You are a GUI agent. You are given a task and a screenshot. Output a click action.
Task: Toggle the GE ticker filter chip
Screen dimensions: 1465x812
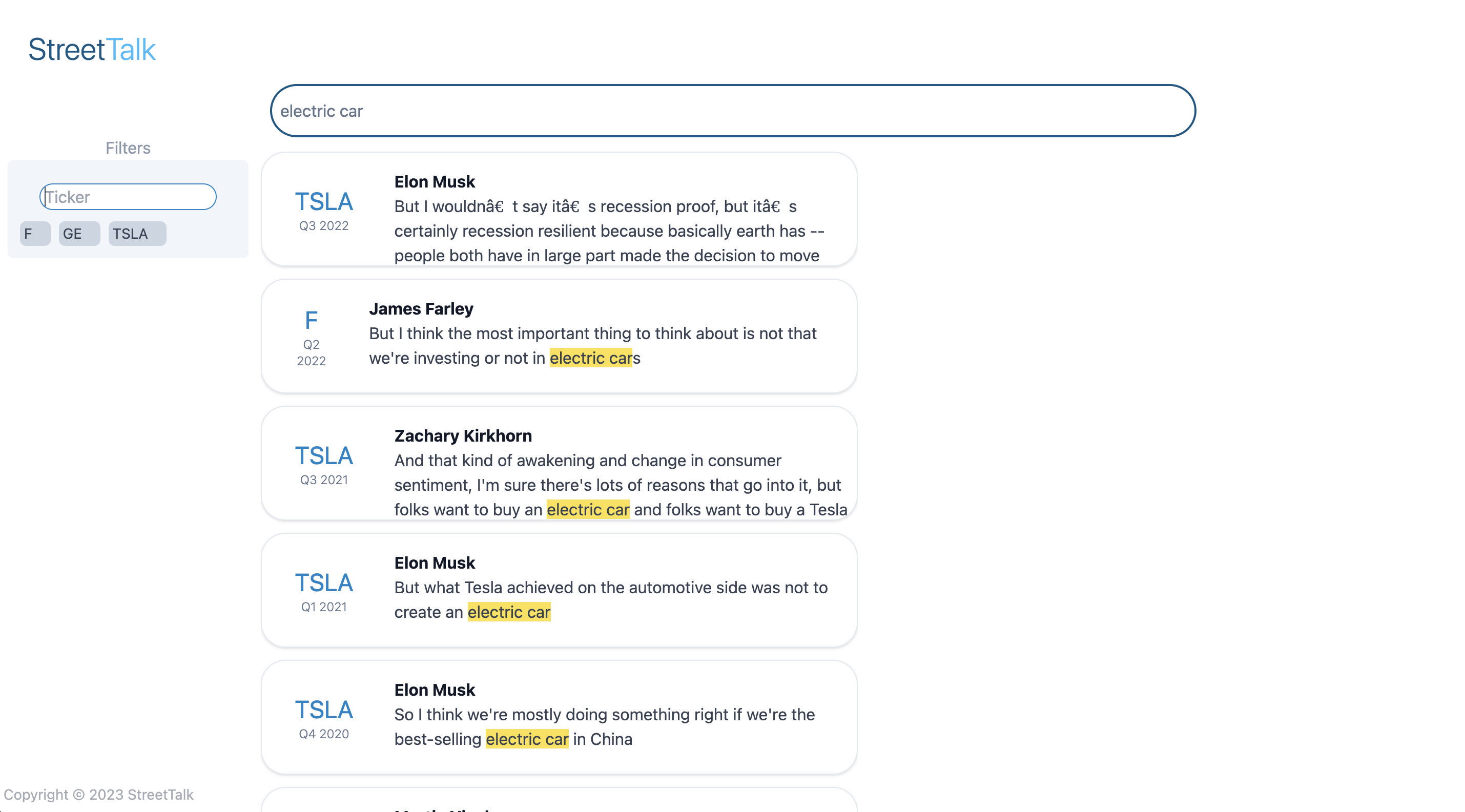coord(78,234)
